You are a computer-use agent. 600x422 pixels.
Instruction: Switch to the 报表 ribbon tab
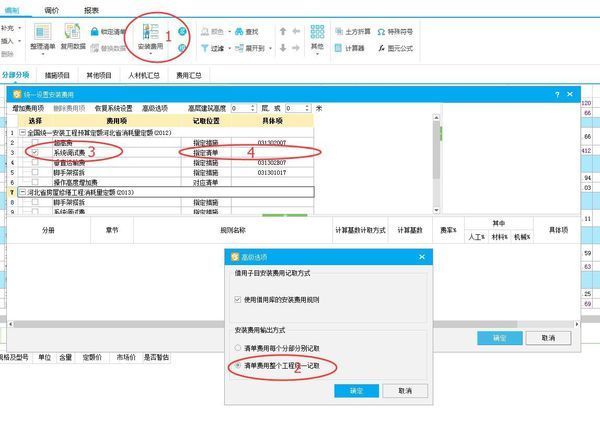click(91, 10)
